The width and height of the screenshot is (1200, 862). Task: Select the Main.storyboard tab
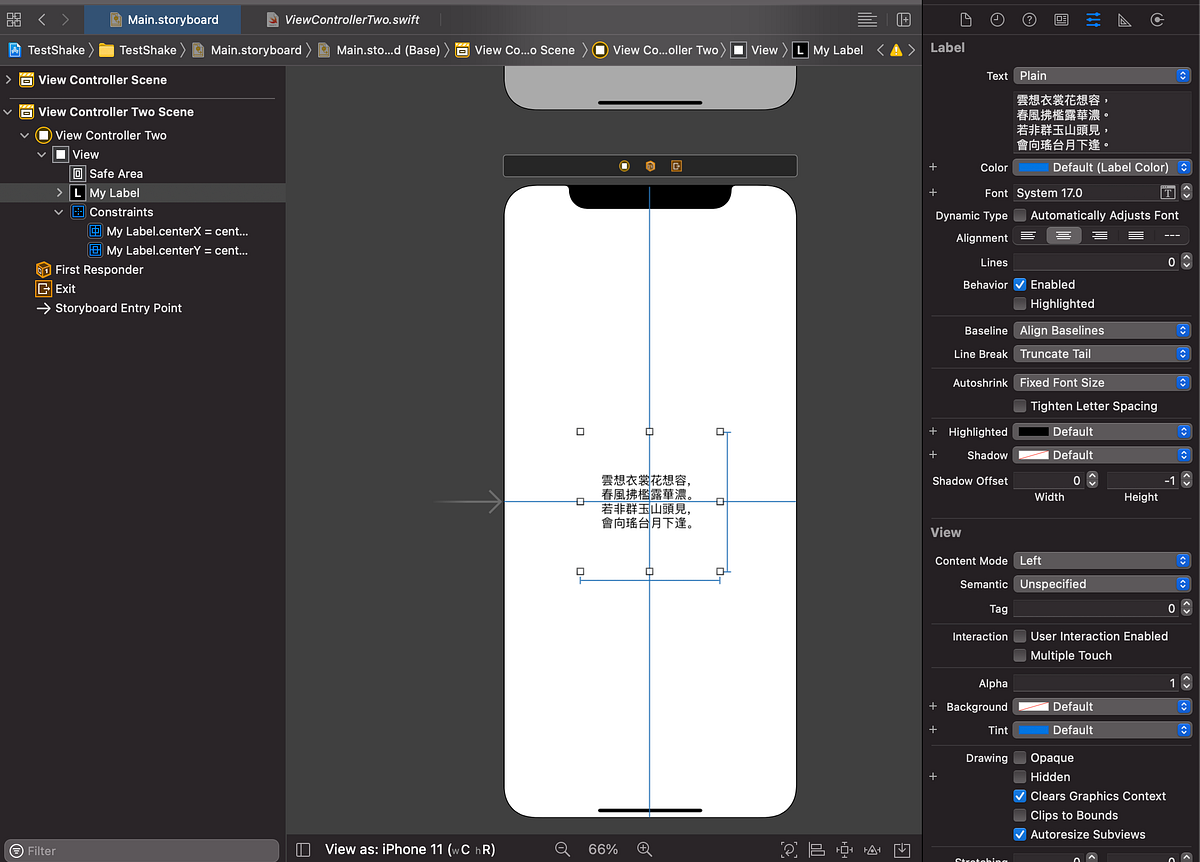pos(162,20)
